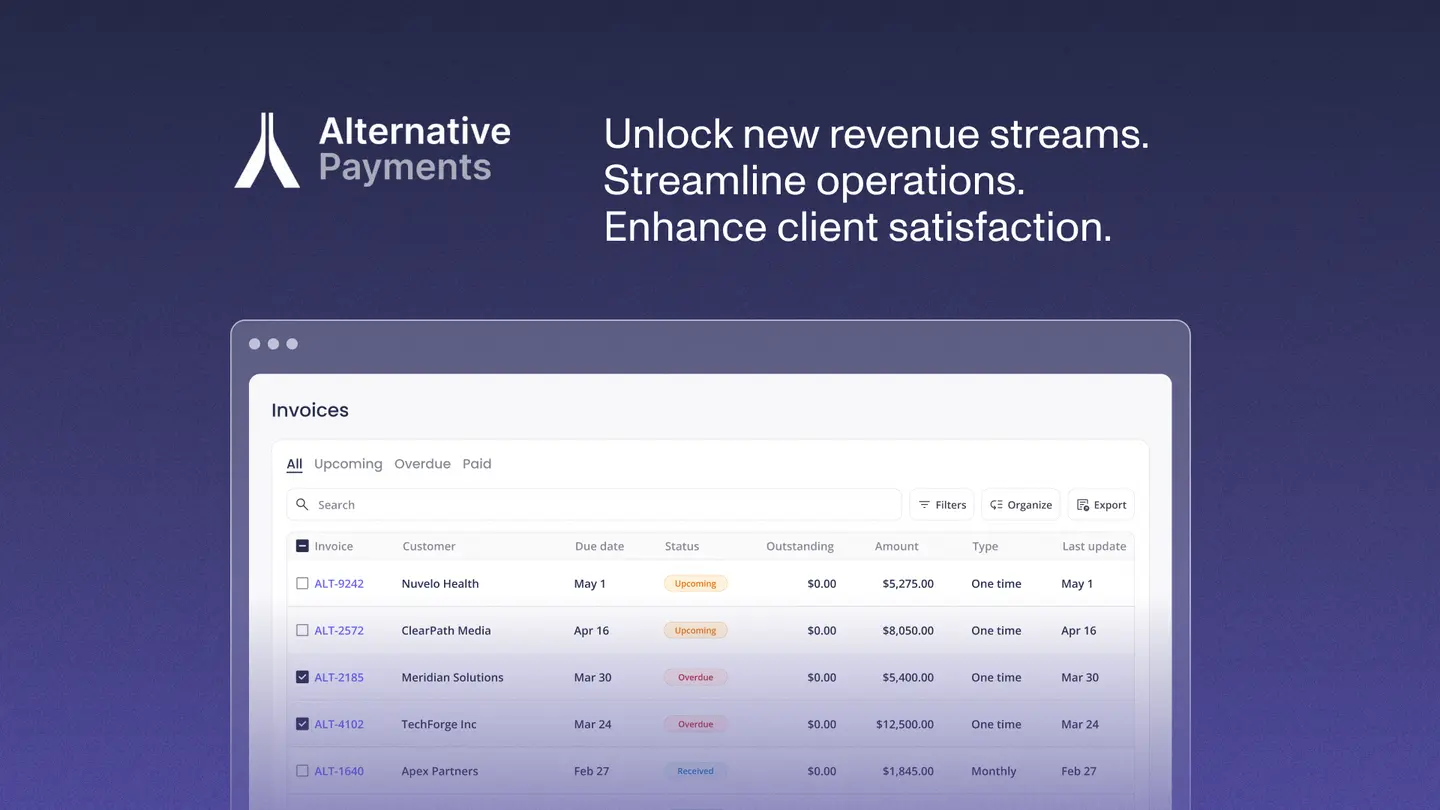Click the search magnifier icon

[x=302, y=505]
